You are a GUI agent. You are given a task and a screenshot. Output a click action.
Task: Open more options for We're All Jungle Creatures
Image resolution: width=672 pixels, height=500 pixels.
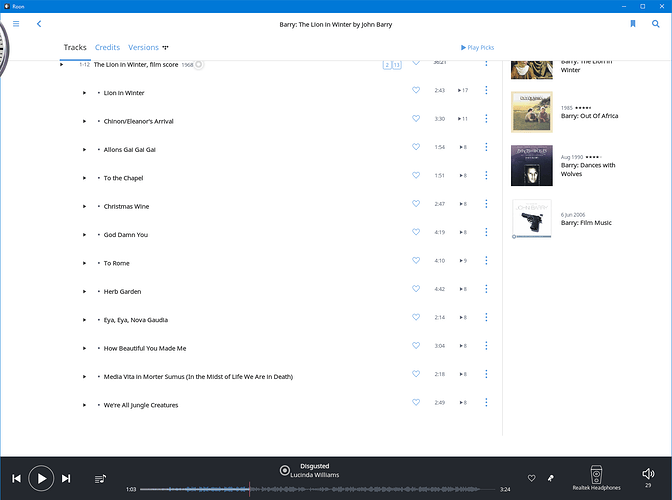(x=486, y=402)
